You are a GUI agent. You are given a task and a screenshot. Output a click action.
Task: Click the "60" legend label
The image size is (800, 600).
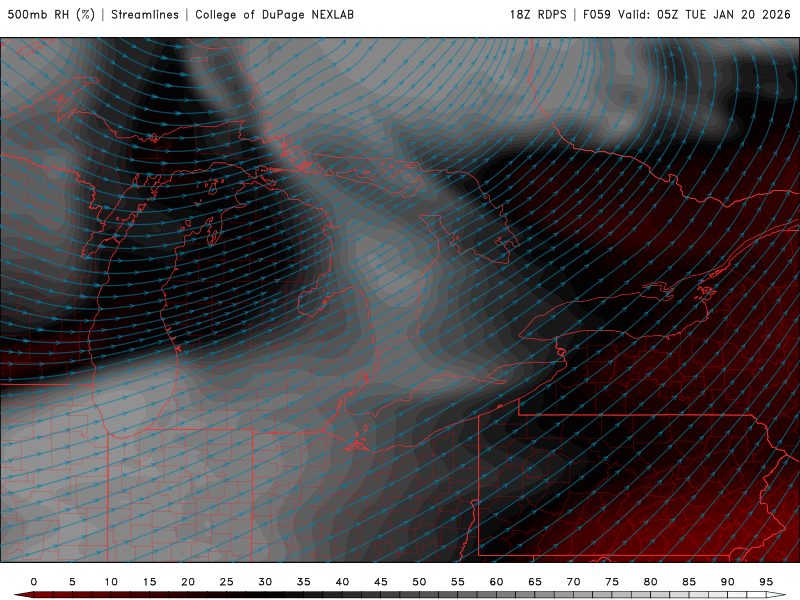(x=496, y=582)
